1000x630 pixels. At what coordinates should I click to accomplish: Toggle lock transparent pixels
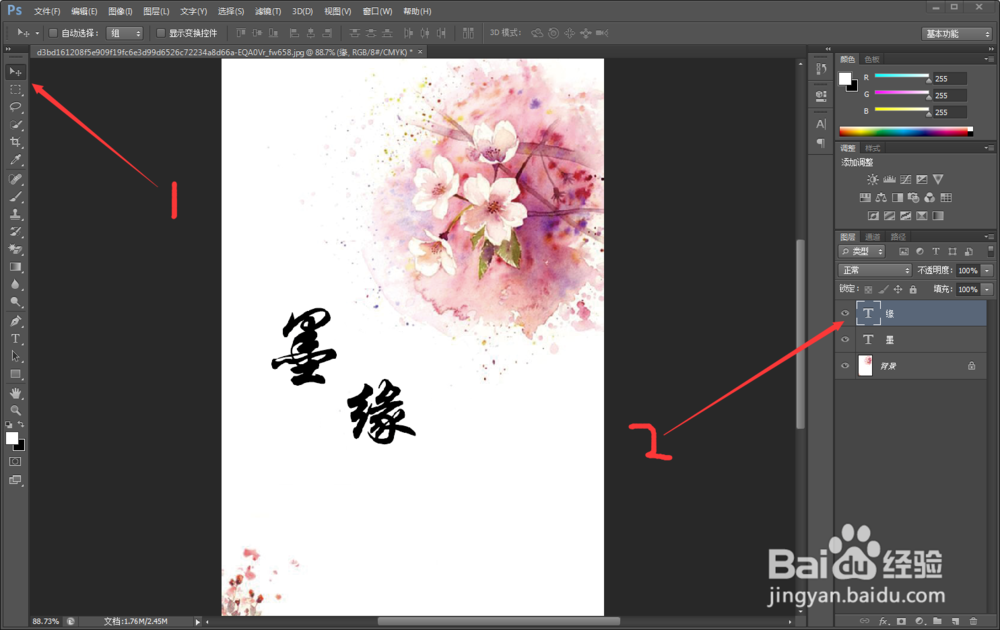point(868,289)
